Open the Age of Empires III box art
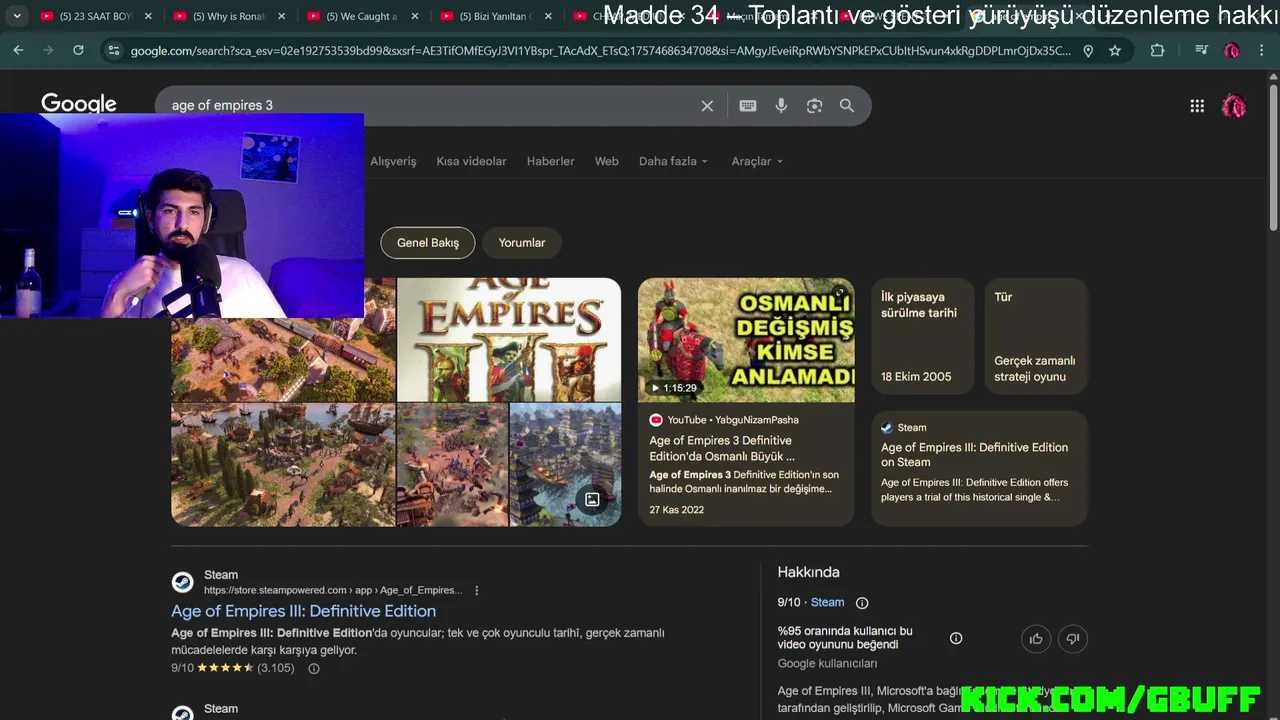This screenshot has width=1280, height=720. [x=509, y=339]
